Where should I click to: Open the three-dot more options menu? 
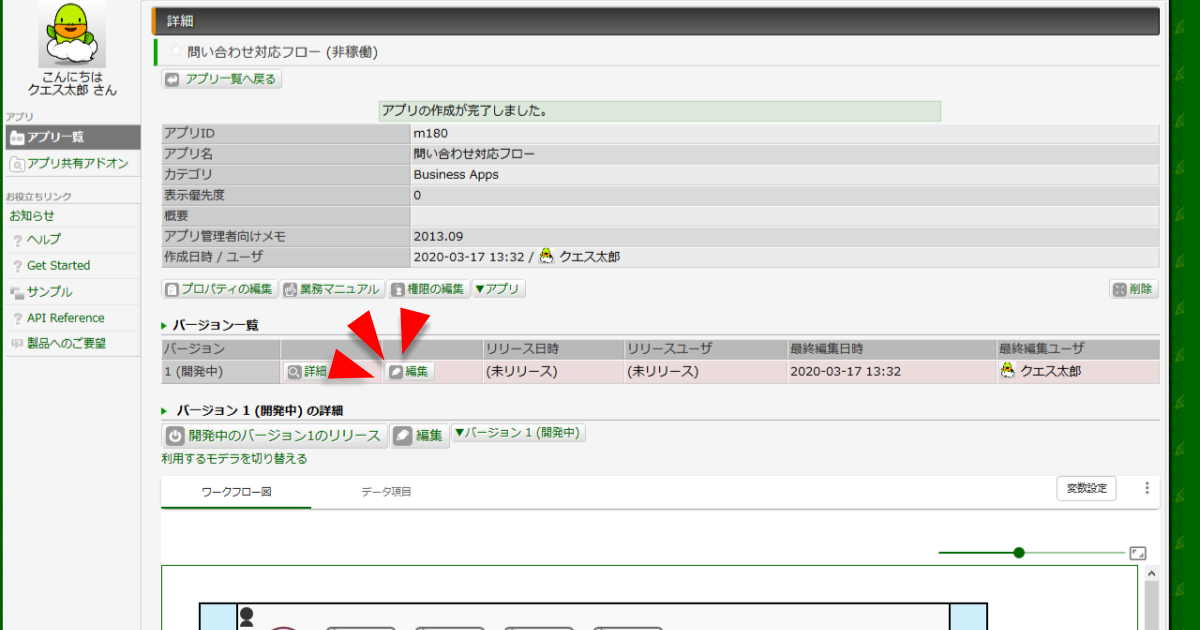[x=1147, y=489]
